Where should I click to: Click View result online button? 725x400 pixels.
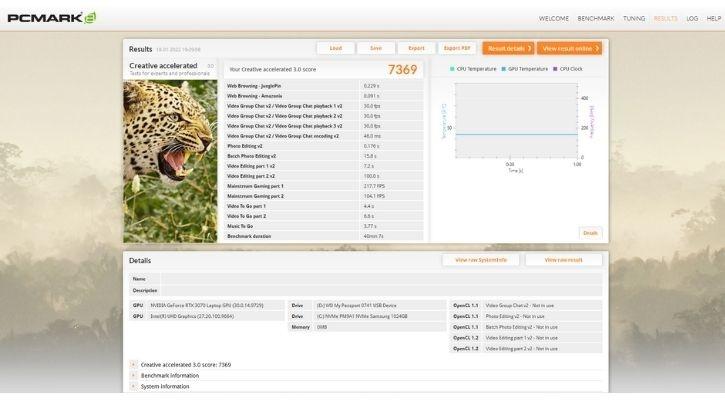570,48
